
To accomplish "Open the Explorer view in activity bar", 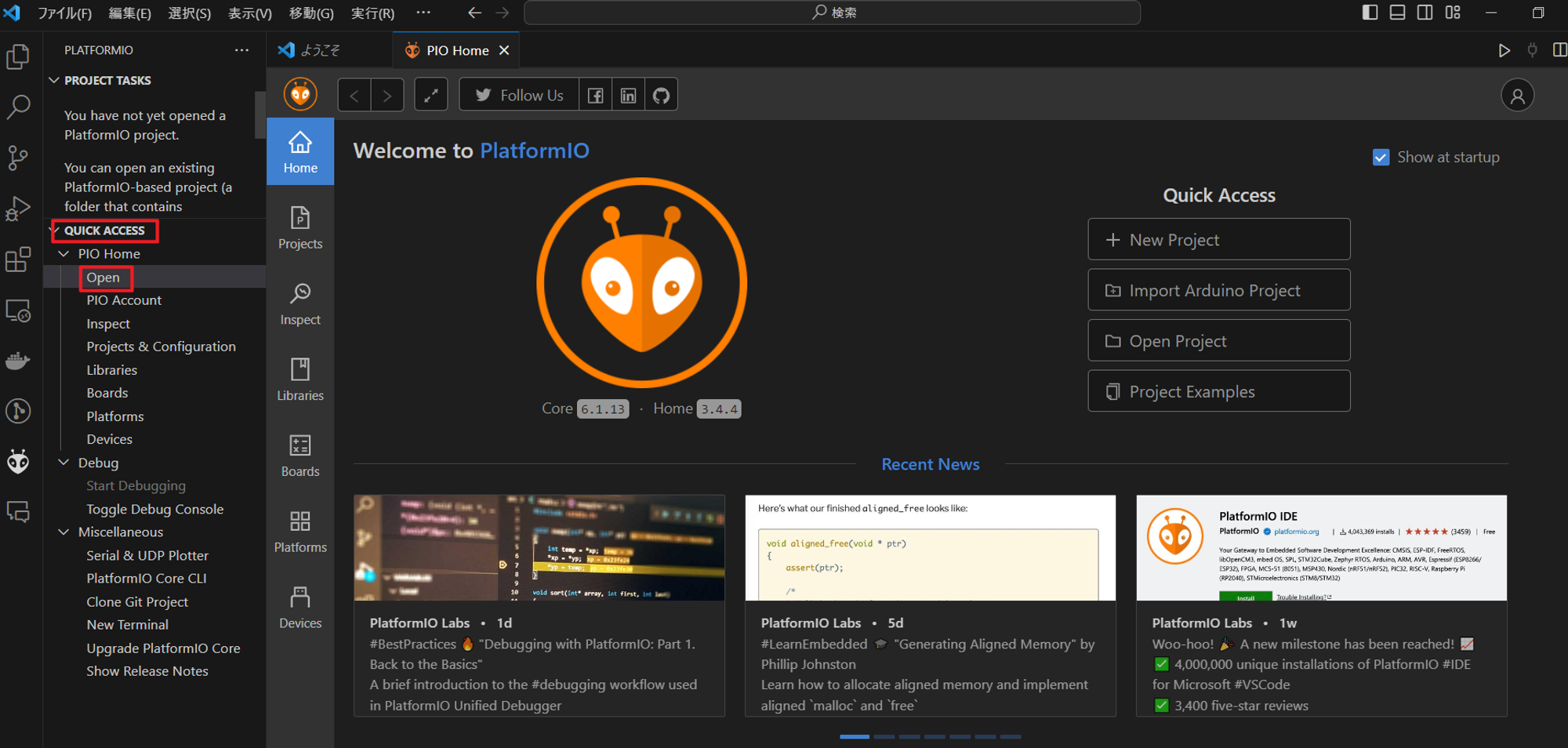I will pyautogui.click(x=18, y=56).
